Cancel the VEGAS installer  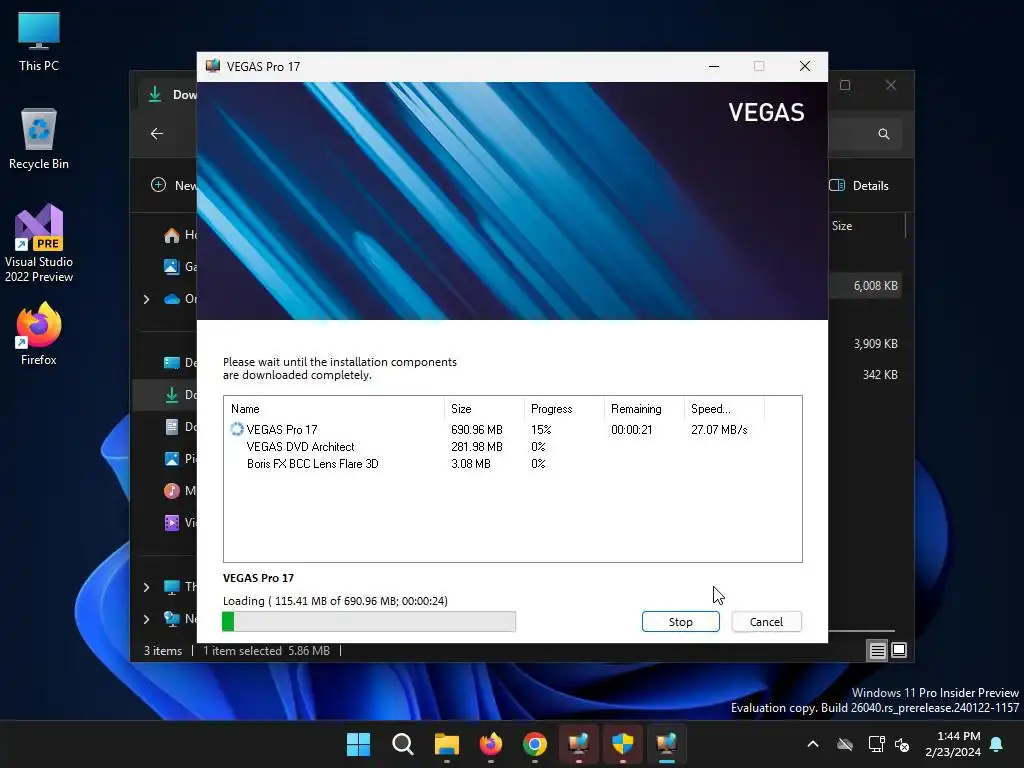pyautogui.click(x=766, y=622)
